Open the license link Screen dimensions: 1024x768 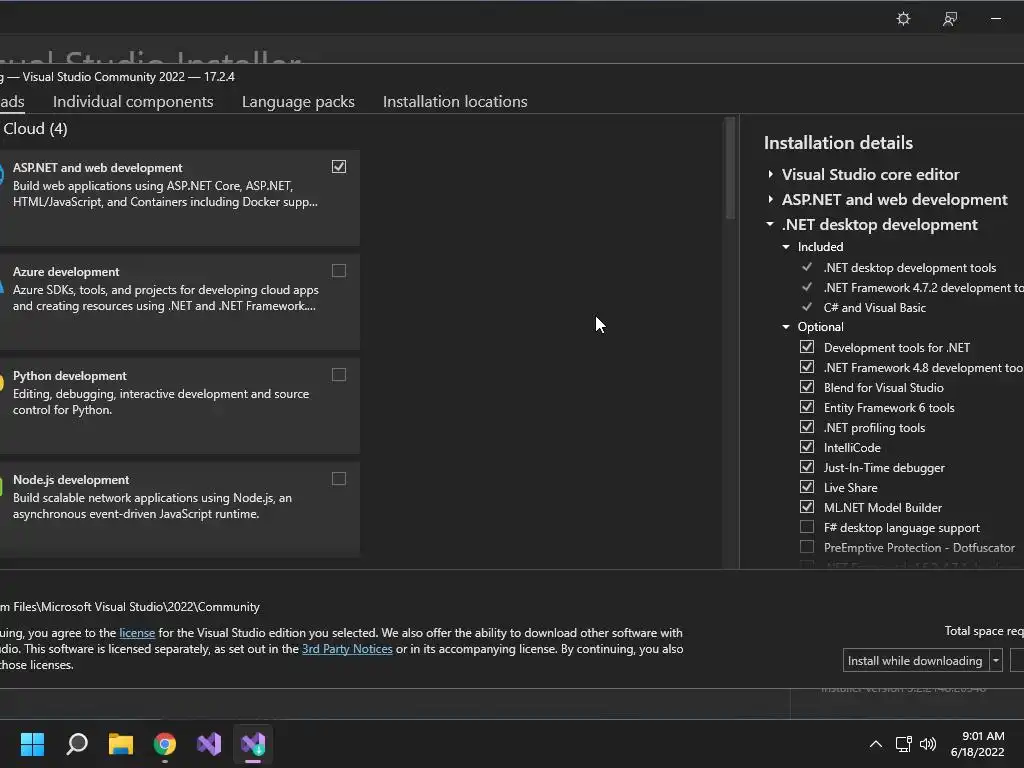coord(137,633)
